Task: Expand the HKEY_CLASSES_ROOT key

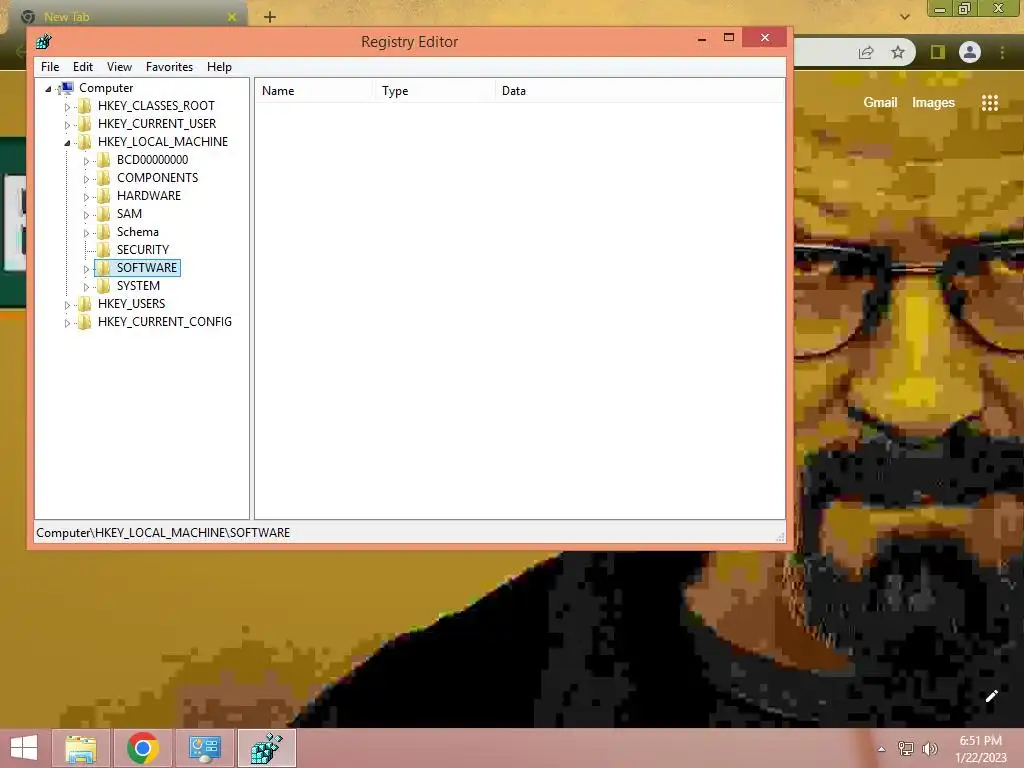Action: tap(67, 106)
